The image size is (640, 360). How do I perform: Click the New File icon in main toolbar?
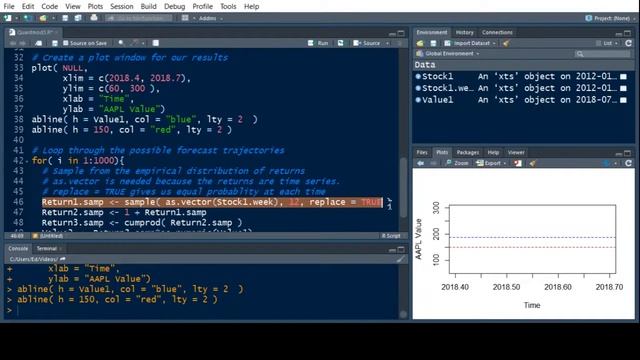point(8,18)
